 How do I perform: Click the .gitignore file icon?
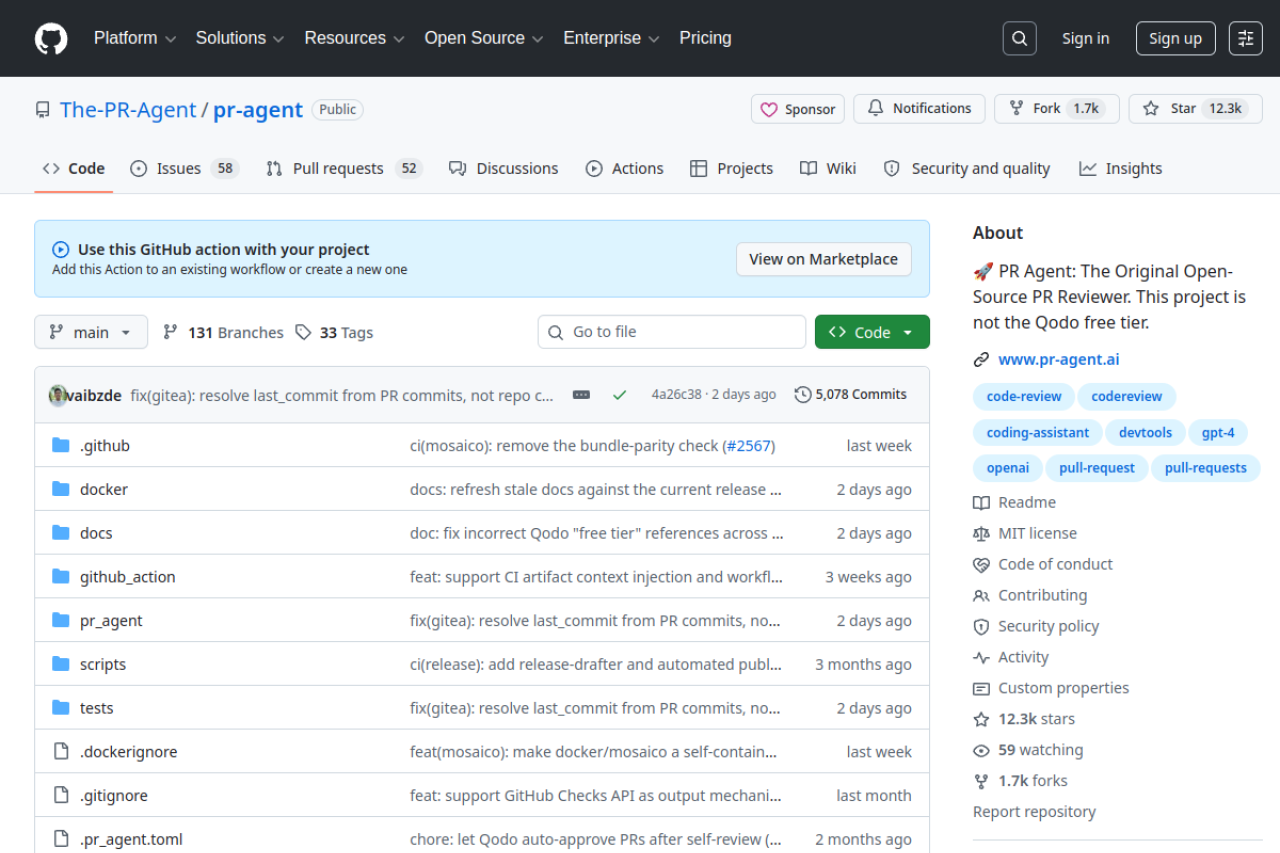click(61, 796)
